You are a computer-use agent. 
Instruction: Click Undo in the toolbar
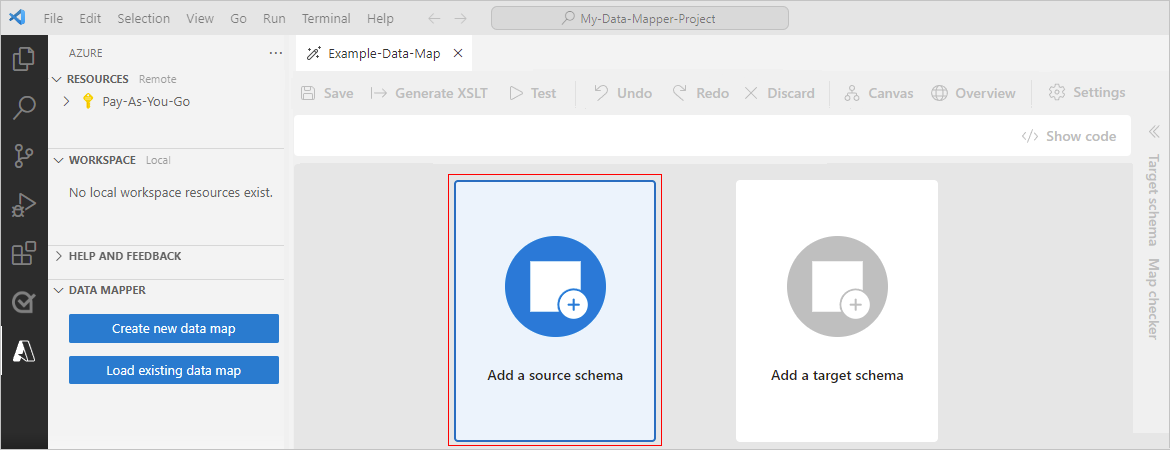click(x=622, y=93)
